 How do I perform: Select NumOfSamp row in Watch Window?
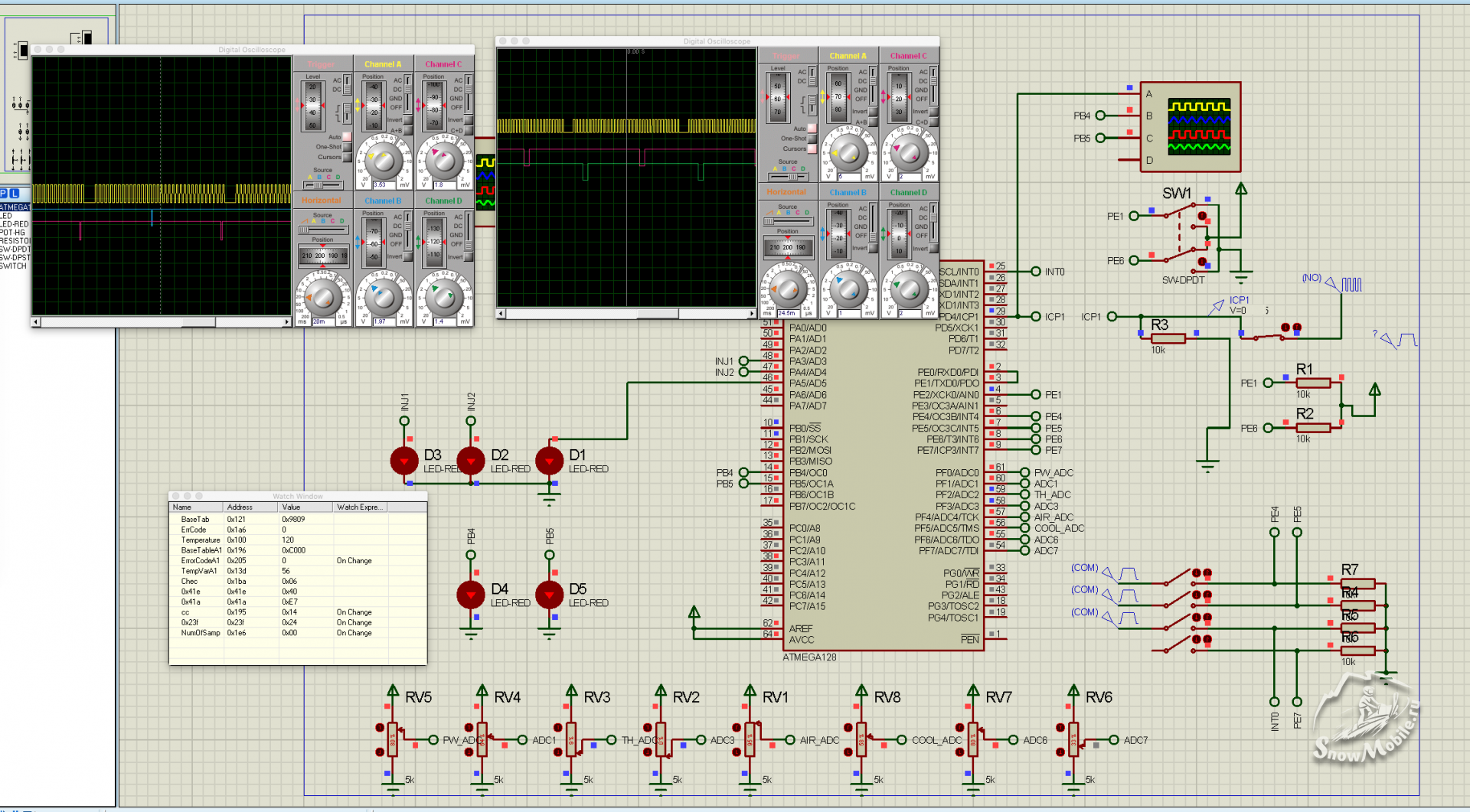tap(298, 633)
